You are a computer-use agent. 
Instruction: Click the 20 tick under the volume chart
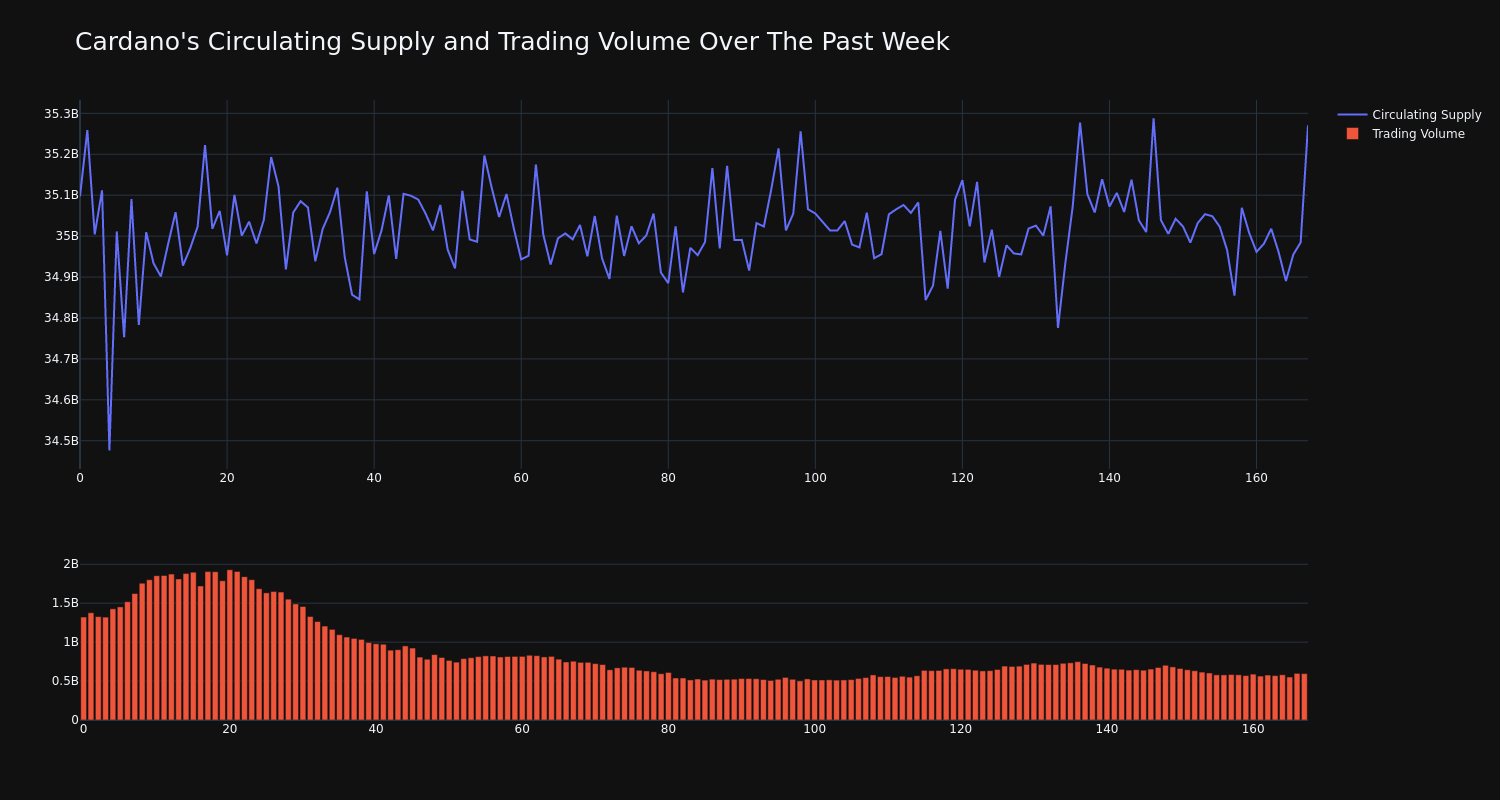click(x=230, y=729)
